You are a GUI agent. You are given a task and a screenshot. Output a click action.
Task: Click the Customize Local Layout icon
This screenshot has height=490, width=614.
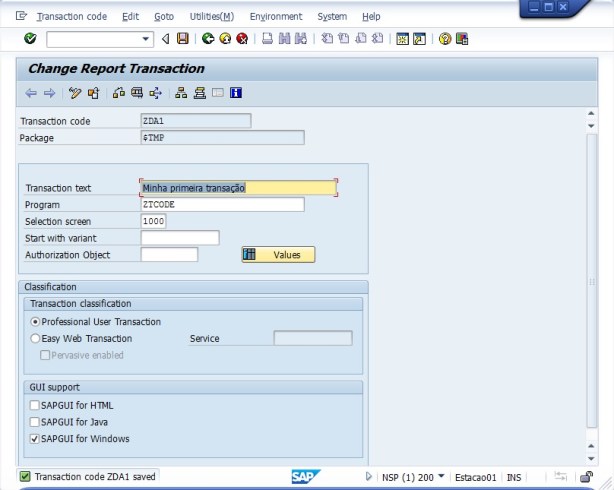coord(462,39)
